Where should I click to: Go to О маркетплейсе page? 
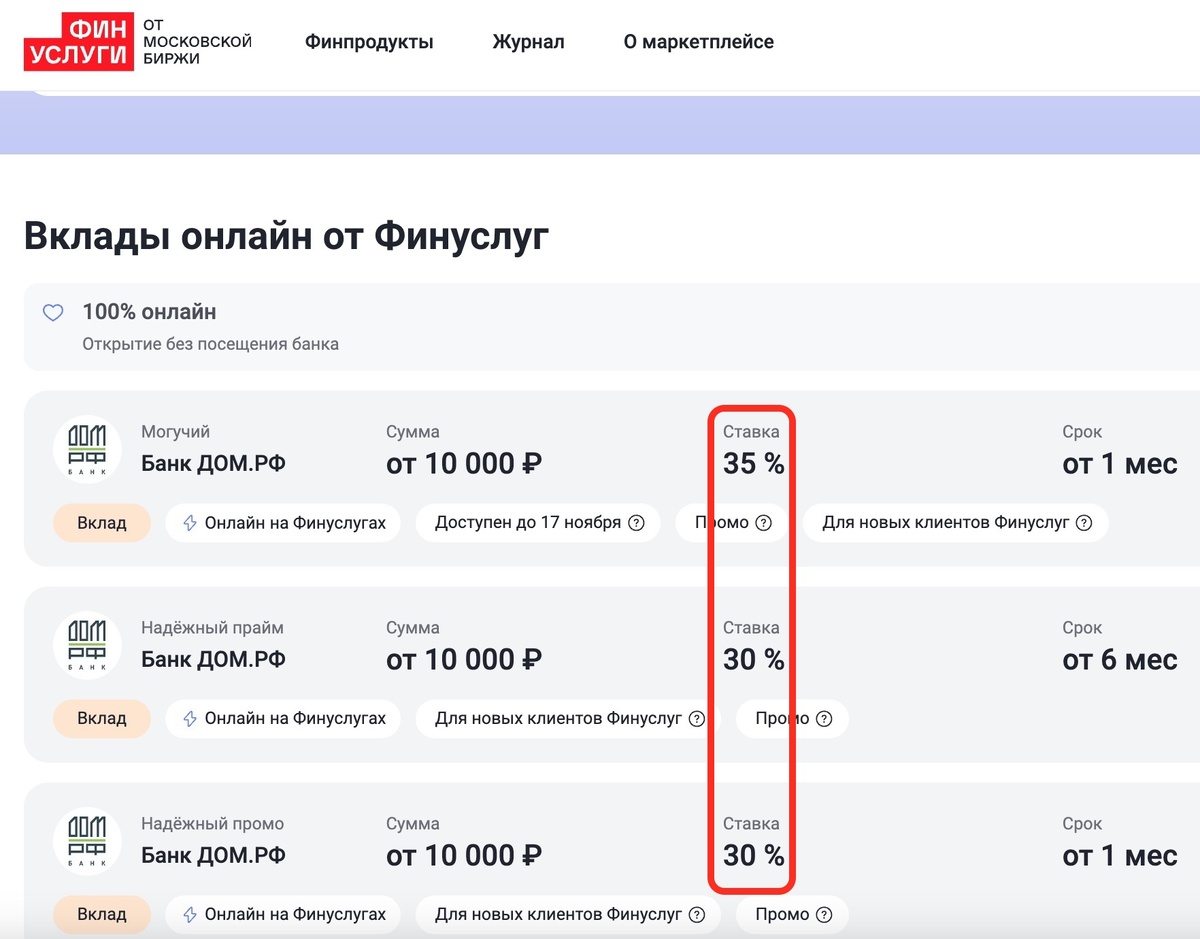(x=698, y=42)
